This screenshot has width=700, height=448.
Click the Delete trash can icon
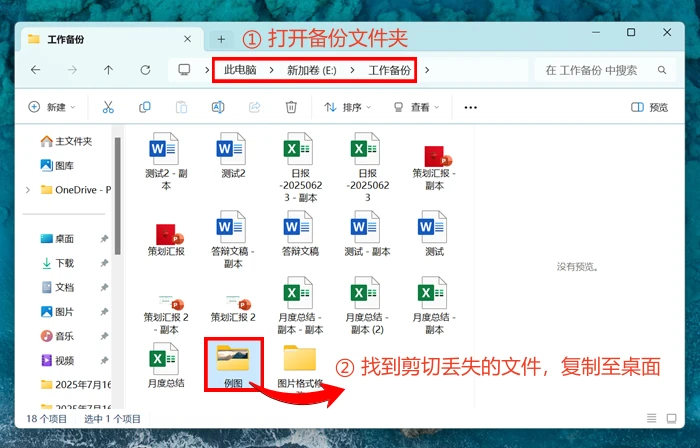point(291,107)
